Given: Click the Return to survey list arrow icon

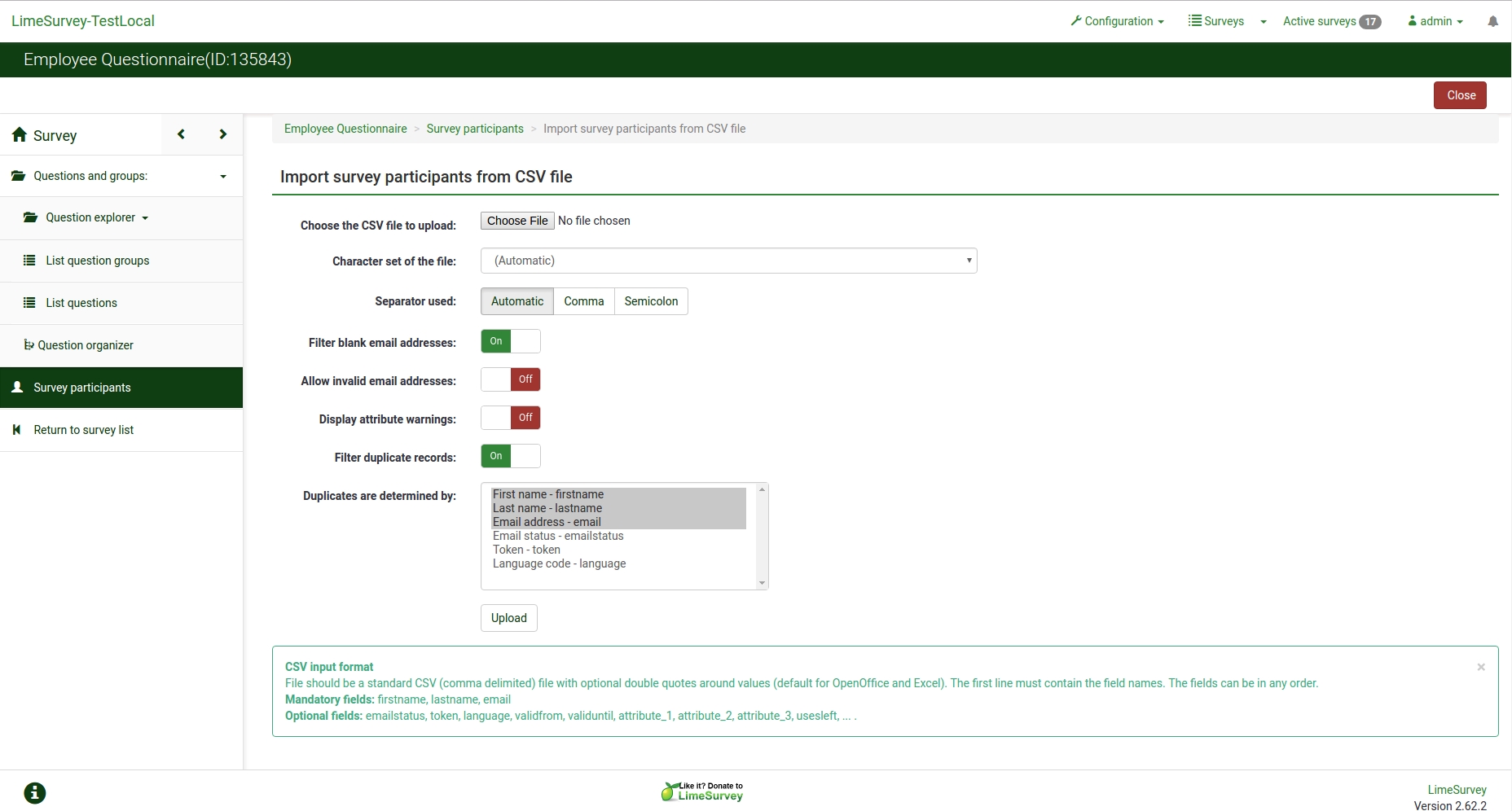Looking at the screenshot, I should coord(16,430).
